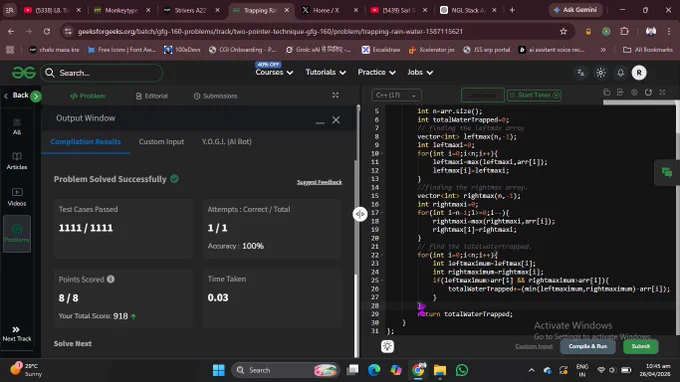
Task: Click Suggest Feedback link
Action: (x=319, y=182)
